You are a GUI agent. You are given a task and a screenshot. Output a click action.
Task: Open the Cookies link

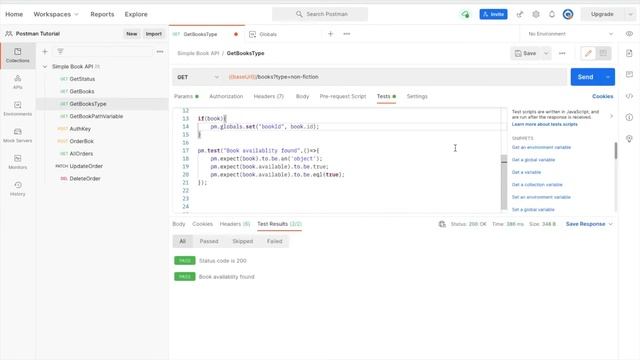[602, 96]
